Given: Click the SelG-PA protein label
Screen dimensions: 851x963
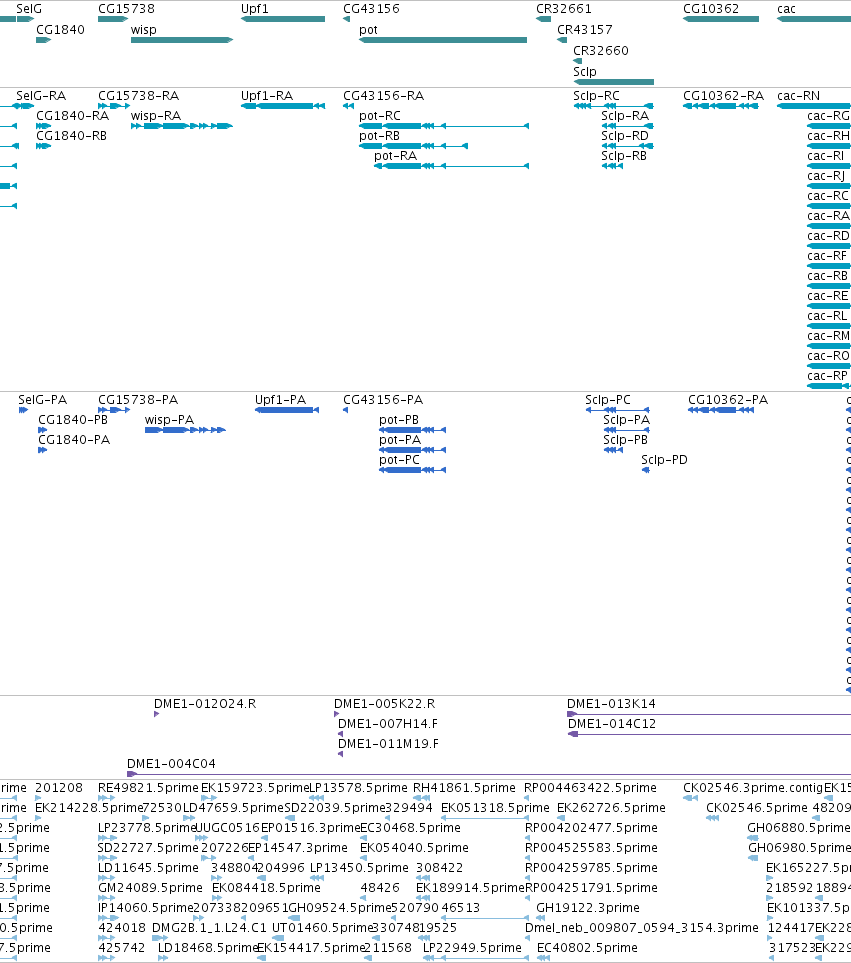Looking at the screenshot, I should 42,400.
